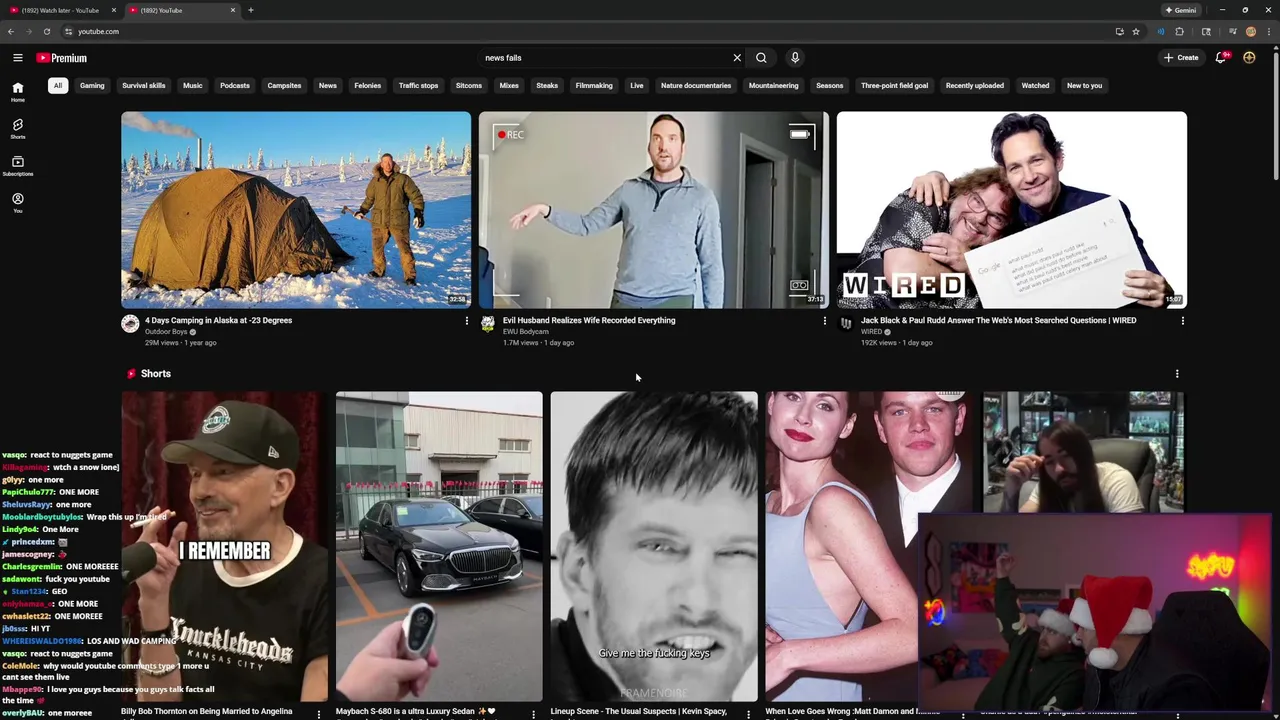Play the Alaska tent camping thumbnail

pos(296,210)
